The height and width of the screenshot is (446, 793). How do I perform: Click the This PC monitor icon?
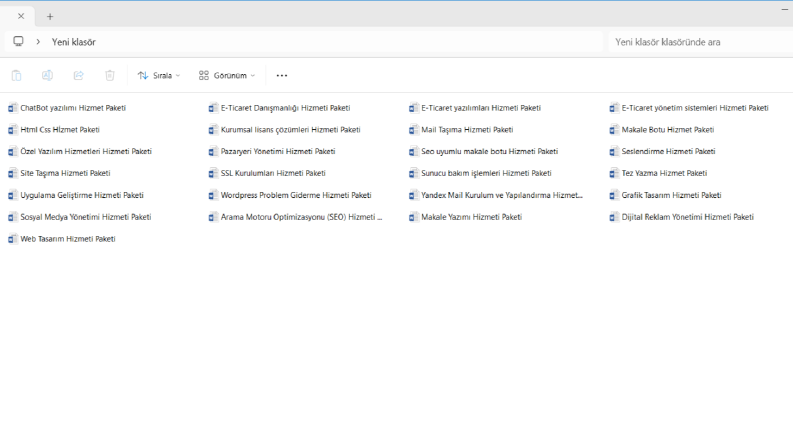tap(18, 41)
